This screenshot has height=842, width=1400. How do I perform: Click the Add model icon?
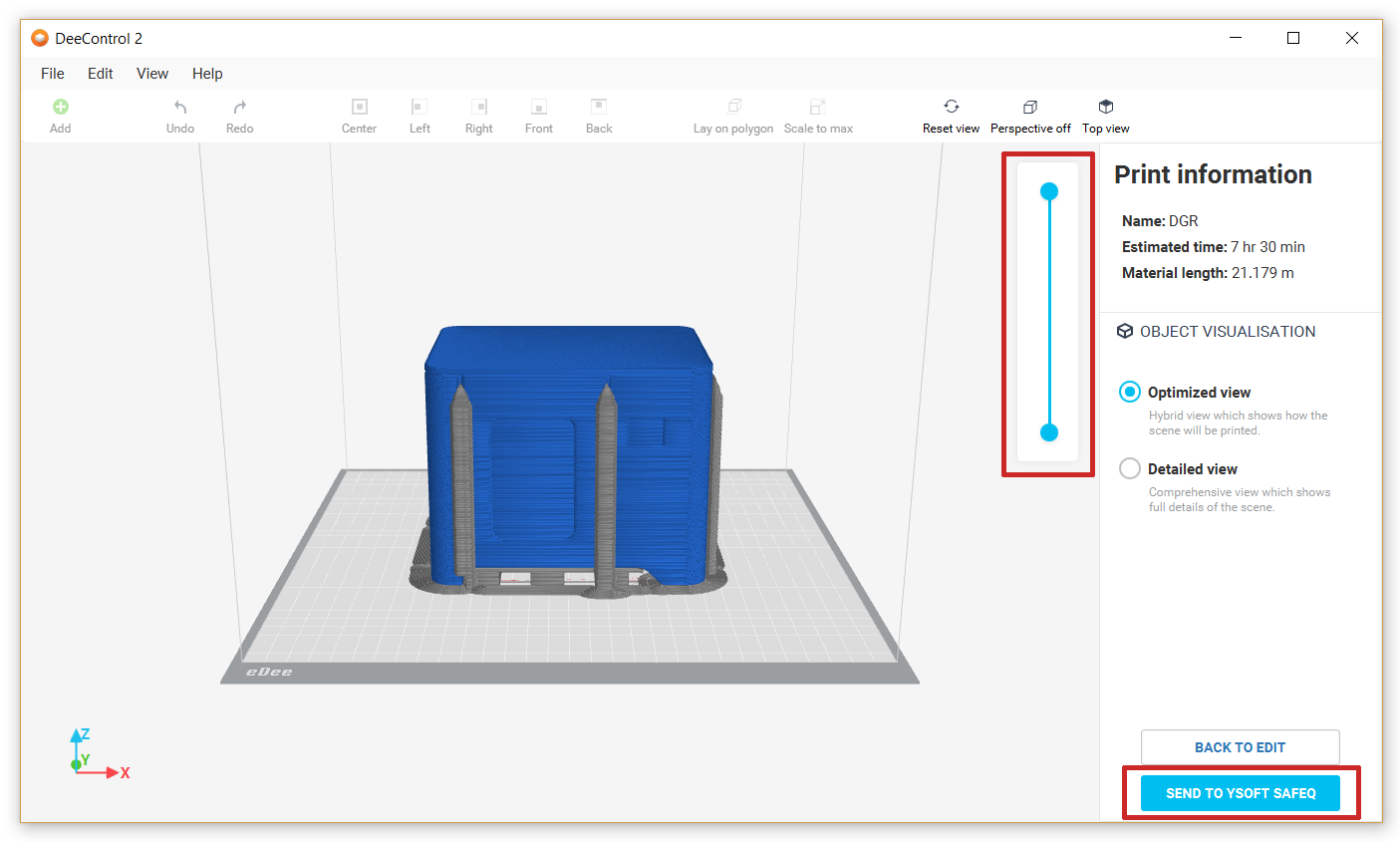60,107
